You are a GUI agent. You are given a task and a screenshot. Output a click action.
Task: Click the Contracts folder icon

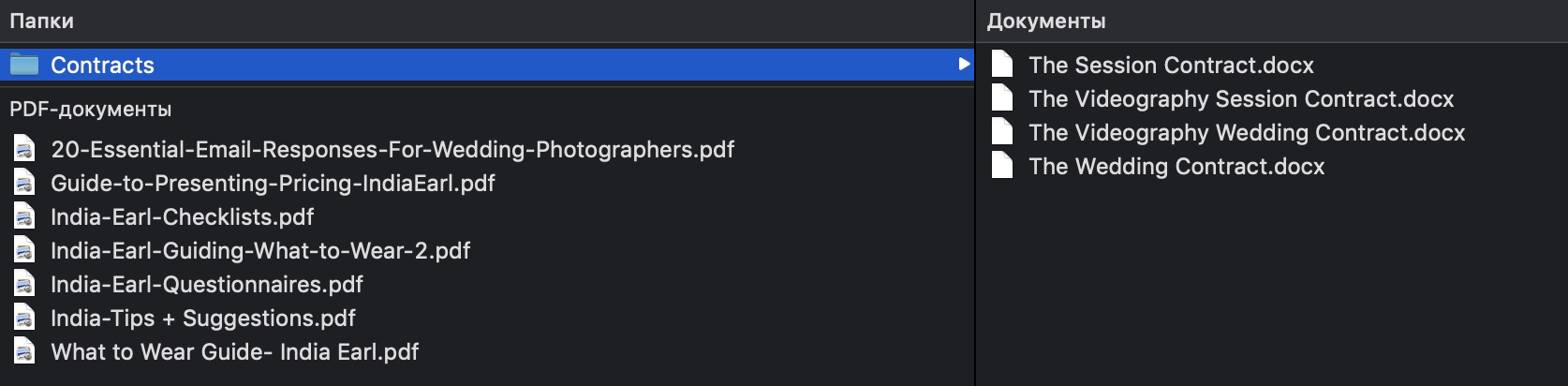tap(24, 65)
